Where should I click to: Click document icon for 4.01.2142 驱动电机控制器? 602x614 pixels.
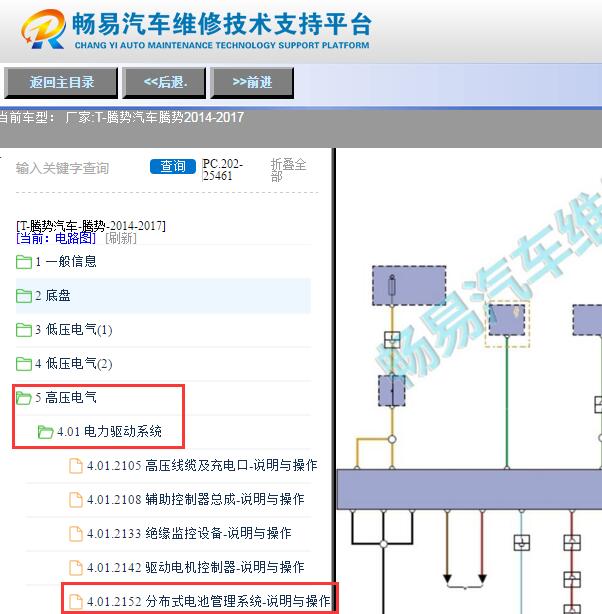pos(76,568)
